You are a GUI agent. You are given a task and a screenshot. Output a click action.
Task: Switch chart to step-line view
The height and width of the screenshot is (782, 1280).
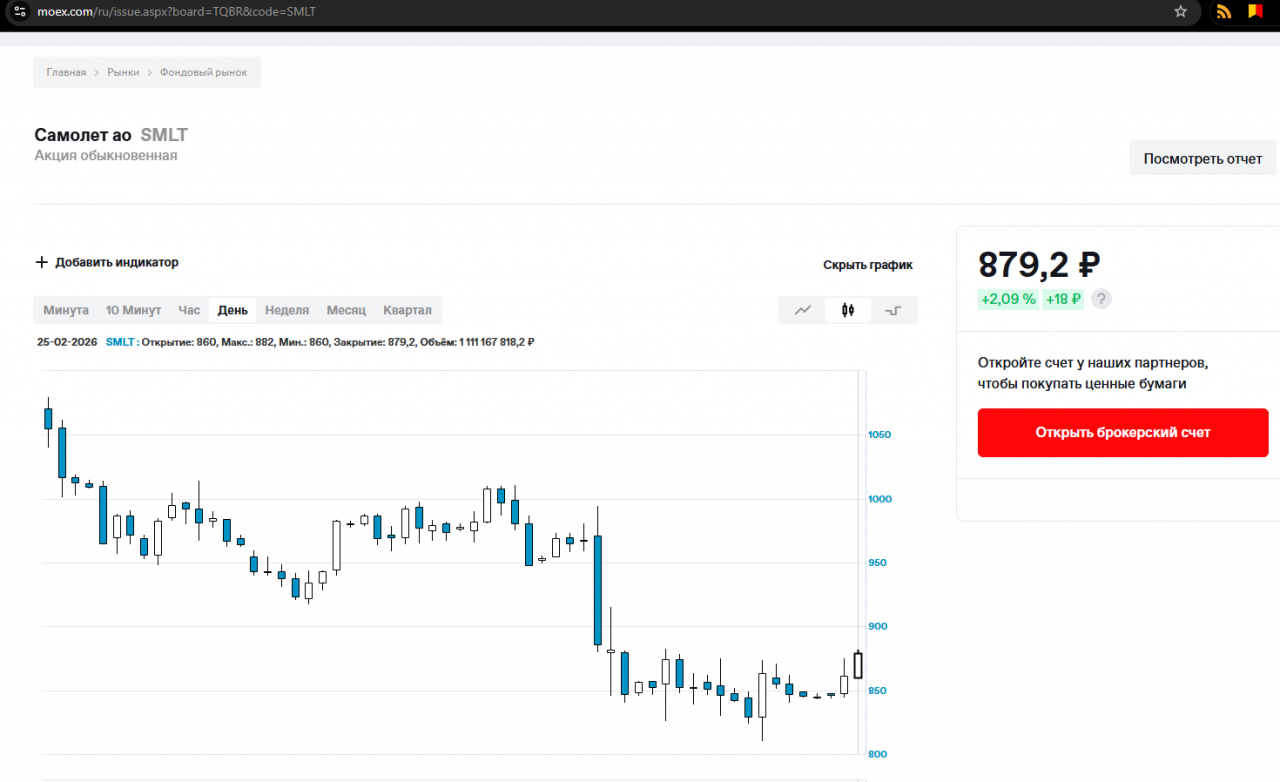click(x=893, y=310)
